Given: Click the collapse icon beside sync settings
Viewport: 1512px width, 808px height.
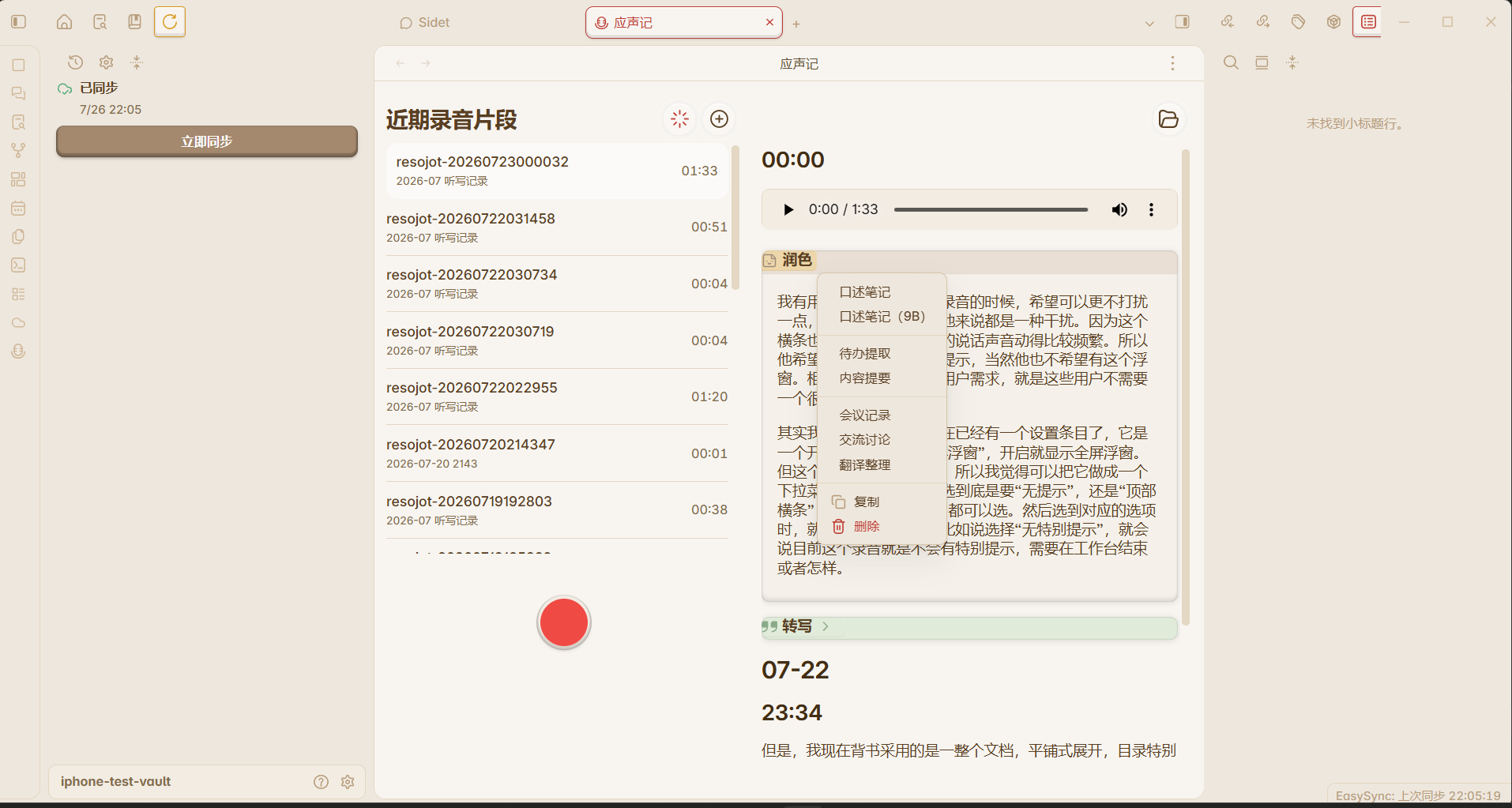Looking at the screenshot, I should [137, 62].
